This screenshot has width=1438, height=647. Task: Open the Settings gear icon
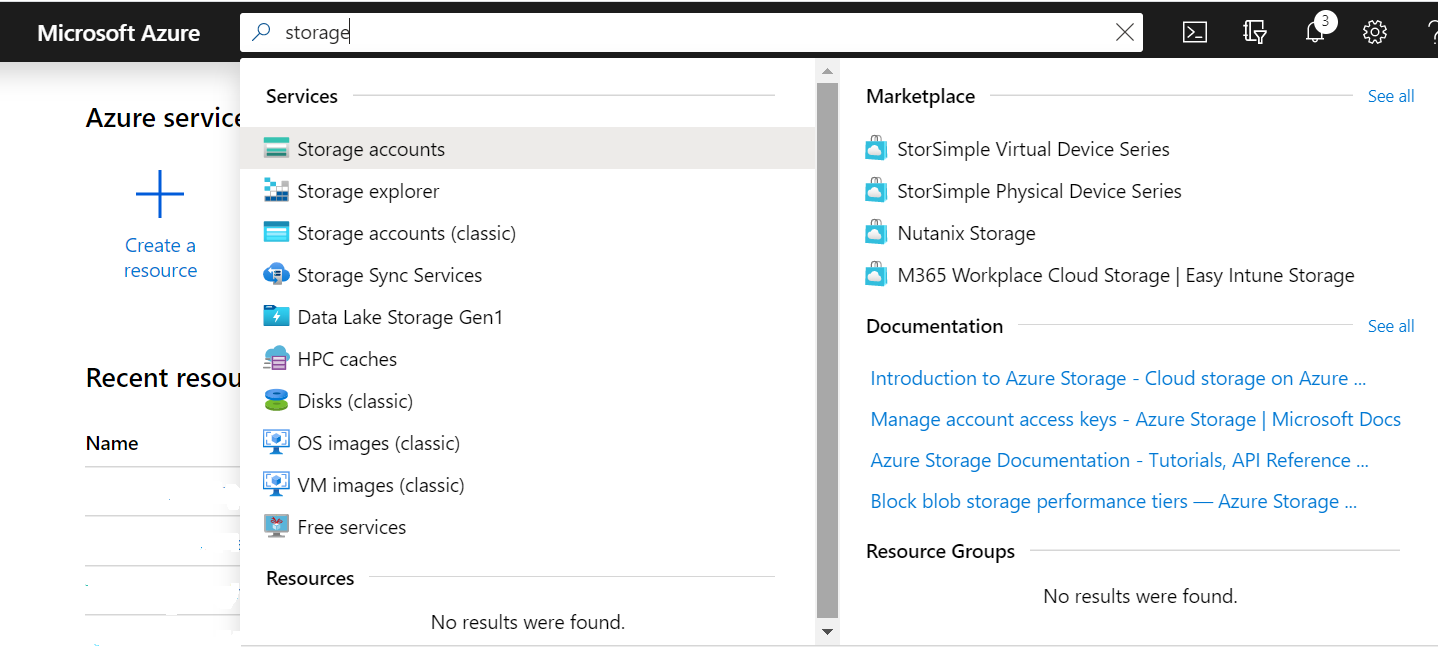tap(1375, 32)
